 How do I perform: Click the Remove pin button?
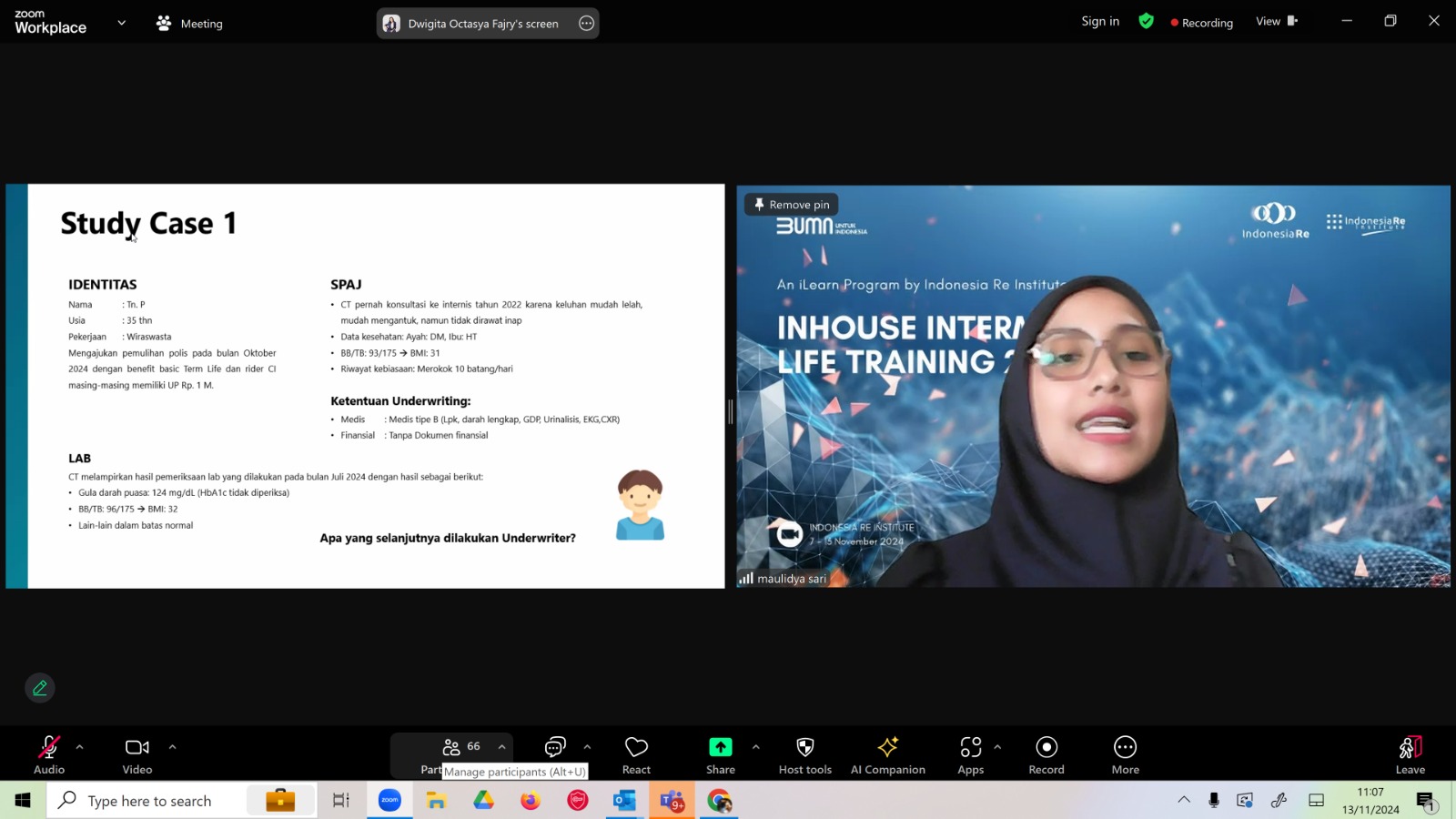792,205
